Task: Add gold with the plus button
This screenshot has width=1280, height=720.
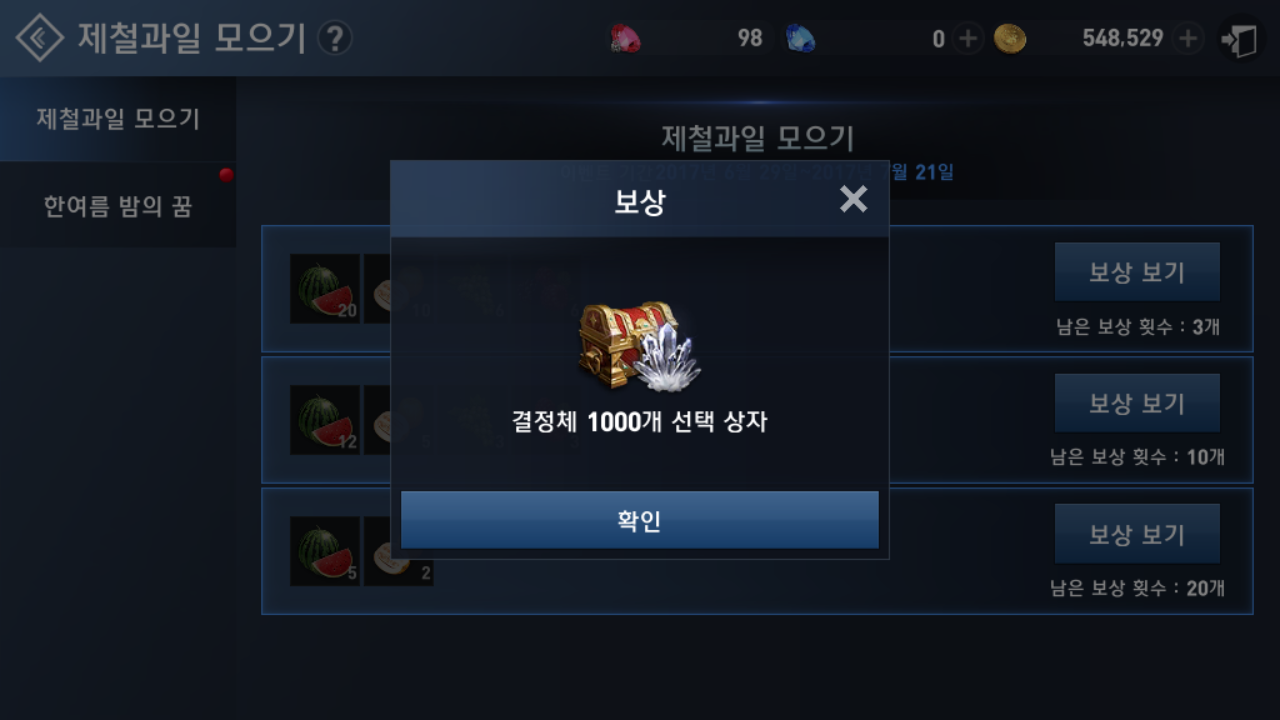Action: (1188, 39)
